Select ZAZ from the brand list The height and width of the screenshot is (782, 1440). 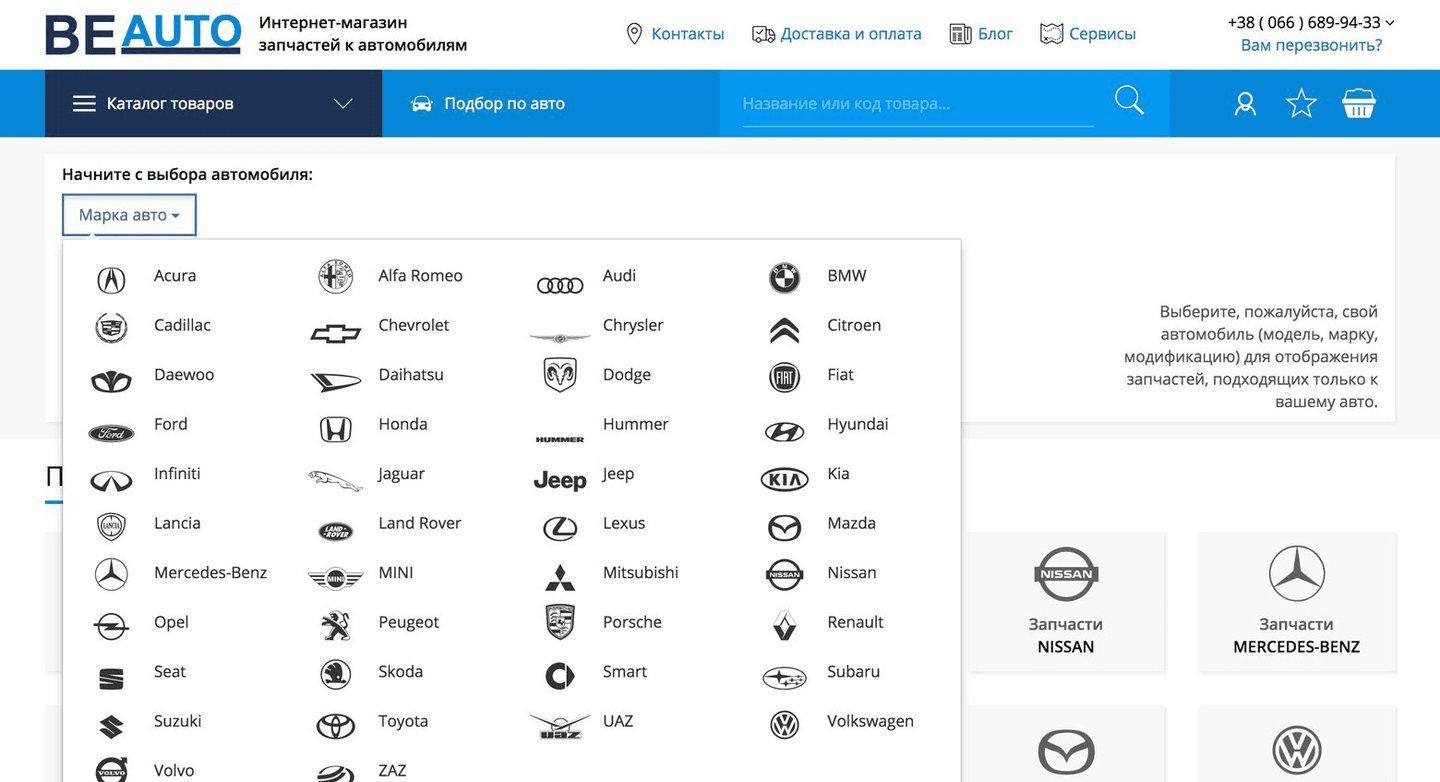pyautogui.click(x=392, y=771)
